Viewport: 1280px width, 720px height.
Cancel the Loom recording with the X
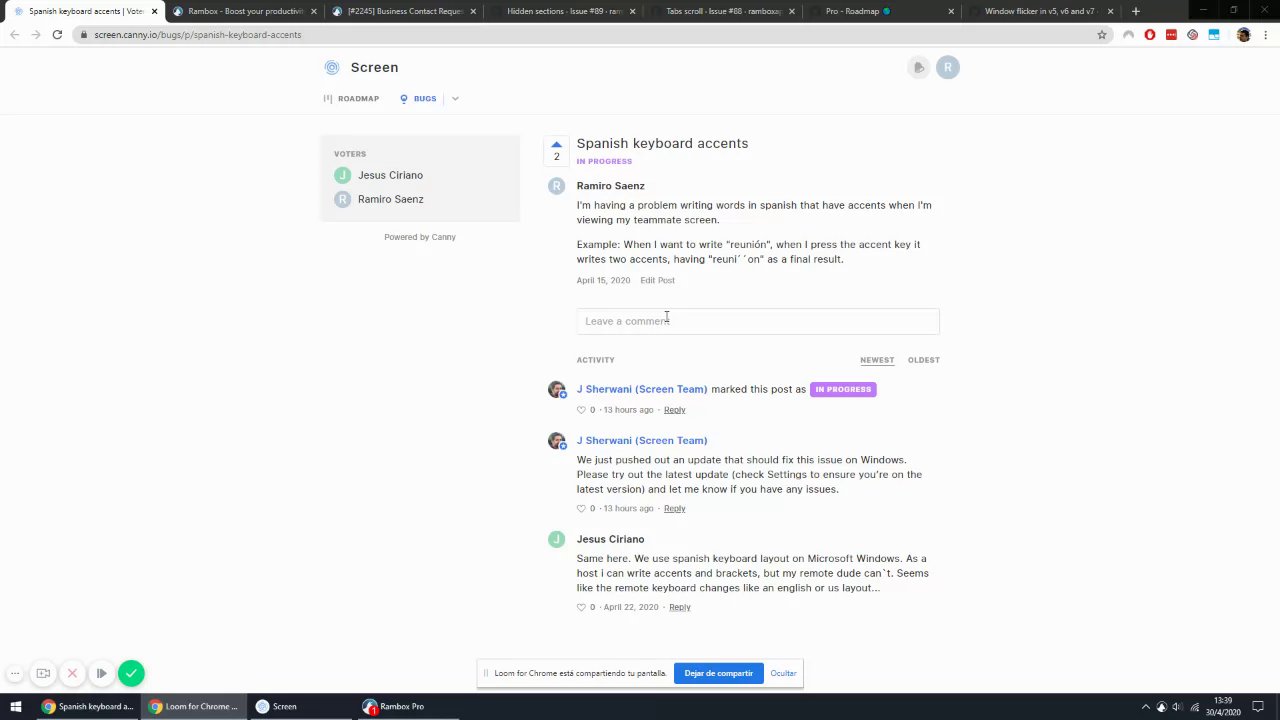72,674
